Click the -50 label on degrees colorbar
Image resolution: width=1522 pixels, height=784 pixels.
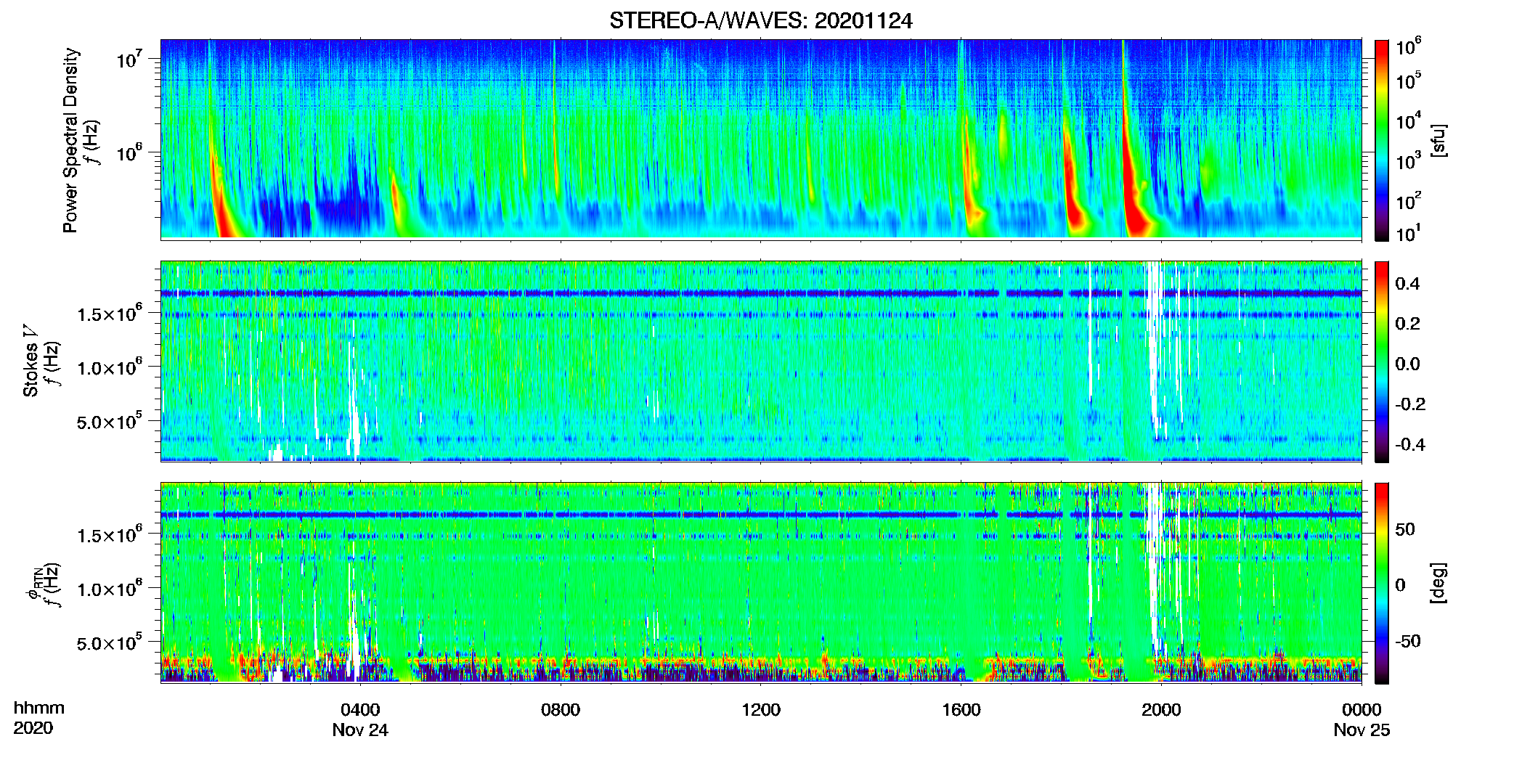coord(1408,641)
